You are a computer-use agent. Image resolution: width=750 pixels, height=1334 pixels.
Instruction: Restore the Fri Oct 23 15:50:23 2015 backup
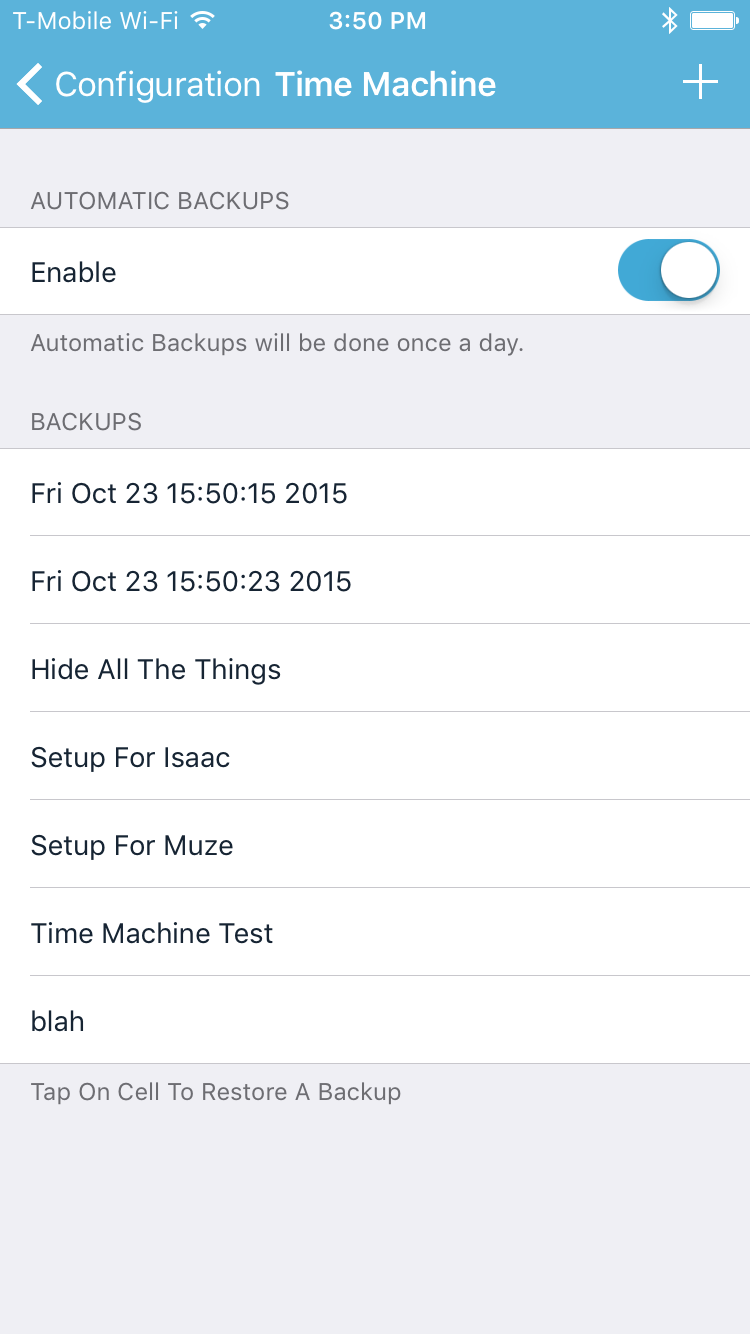[191, 581]
